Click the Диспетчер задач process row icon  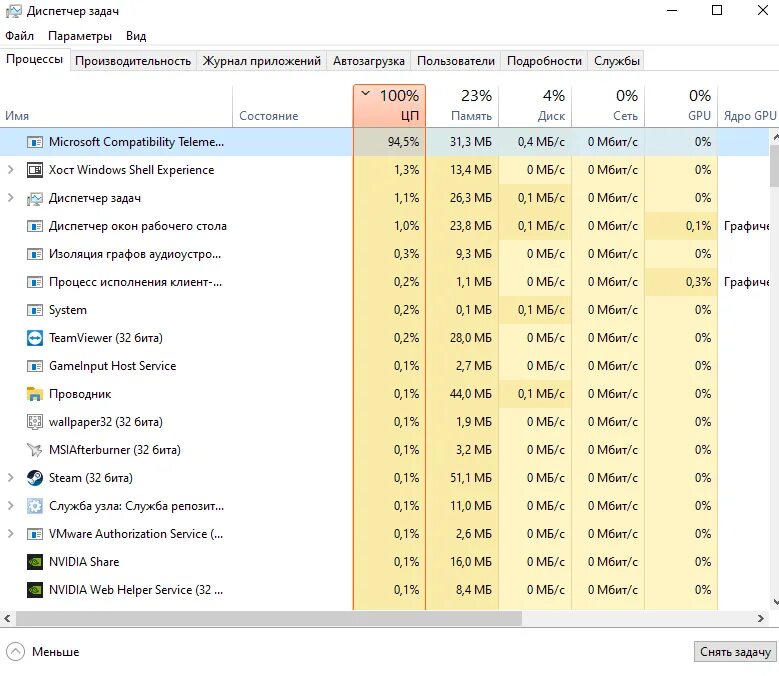(x=34, y=198)
